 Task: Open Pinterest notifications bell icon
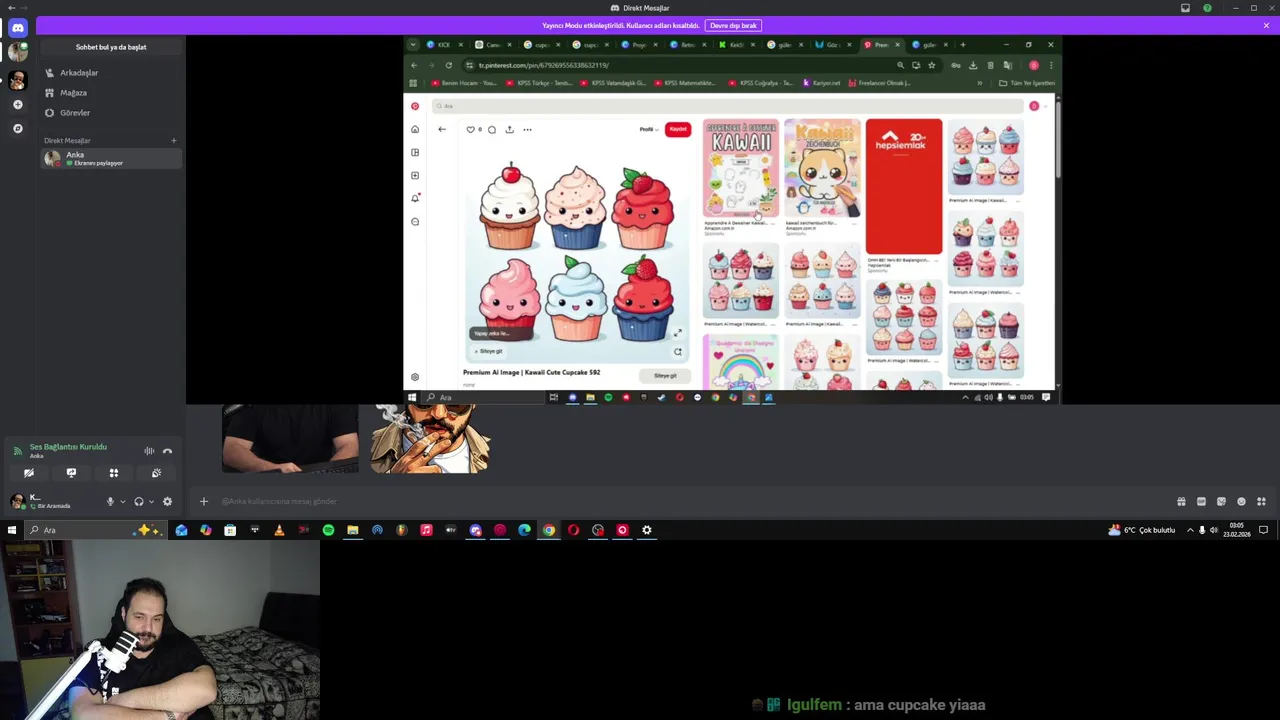coord(415,198)
